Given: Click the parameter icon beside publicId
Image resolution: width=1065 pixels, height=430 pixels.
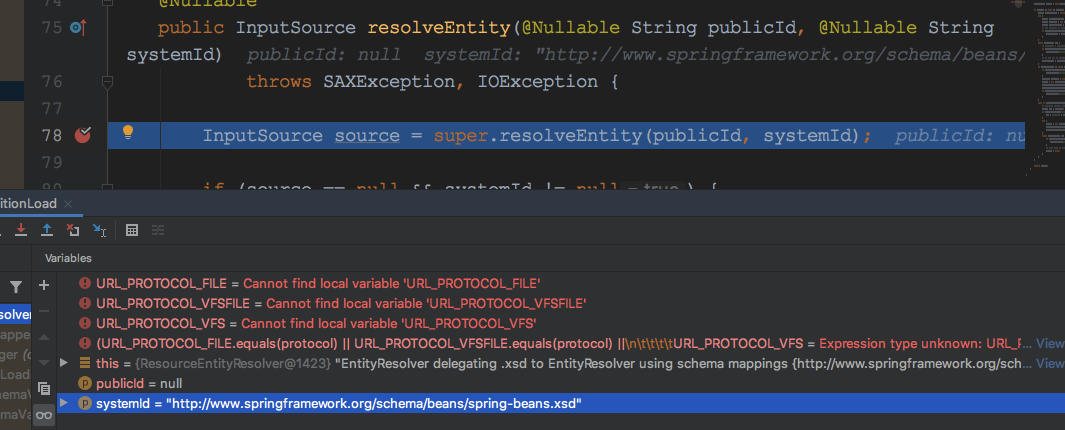Looking at the screenshot, I should pyautogui.click(x=85, y=383).
